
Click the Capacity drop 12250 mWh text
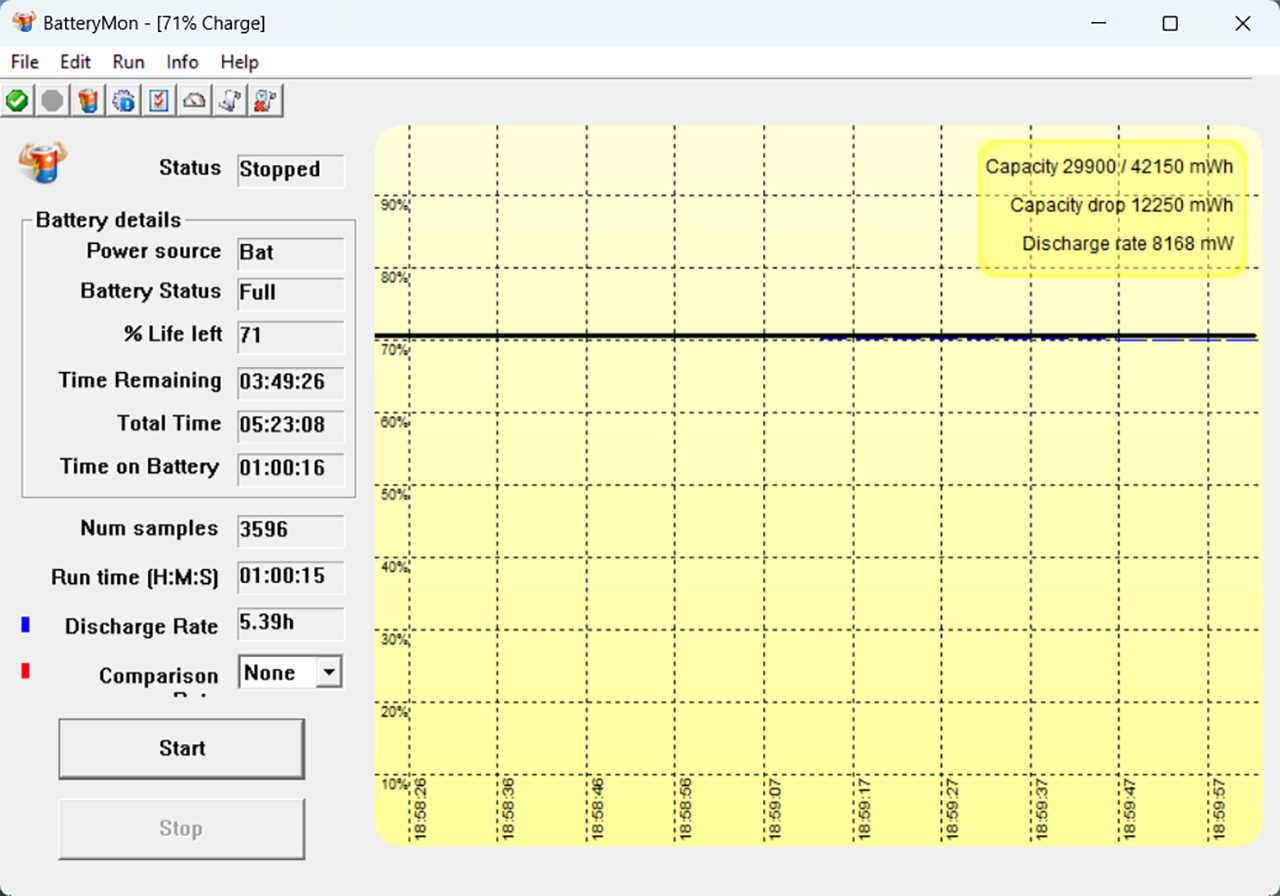(1121, 206)
